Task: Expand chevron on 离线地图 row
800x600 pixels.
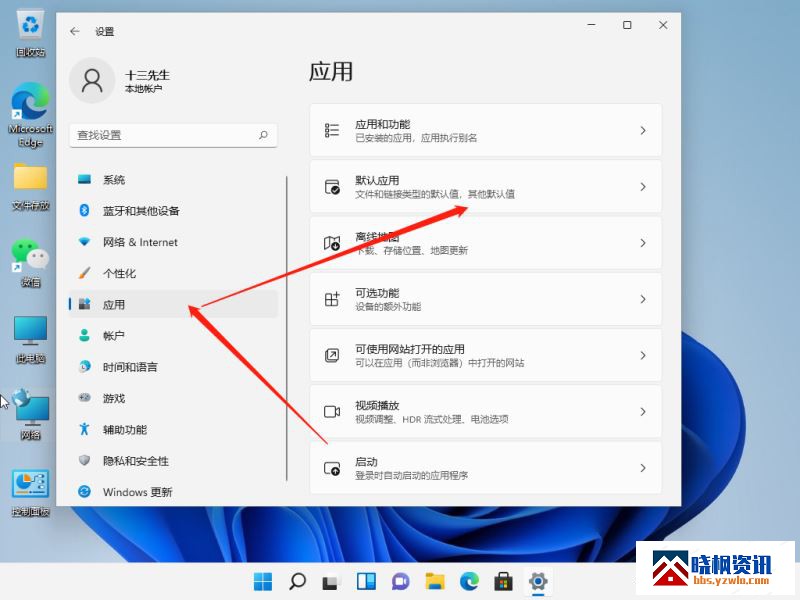Action: [x=643, y=243]
